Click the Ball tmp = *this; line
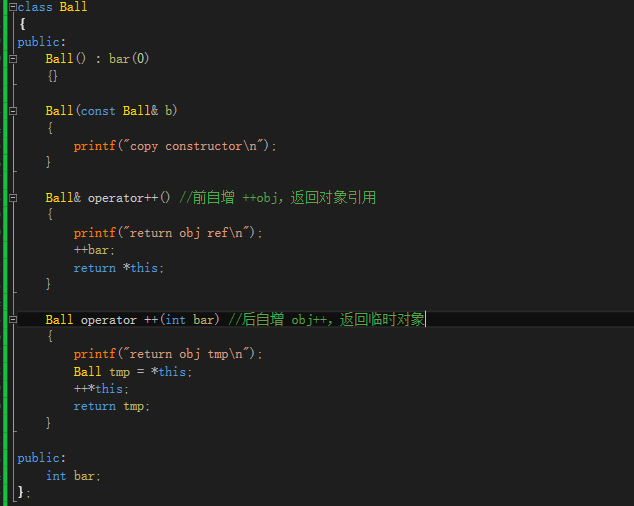 pyautogui.click(x=132, y=372)
